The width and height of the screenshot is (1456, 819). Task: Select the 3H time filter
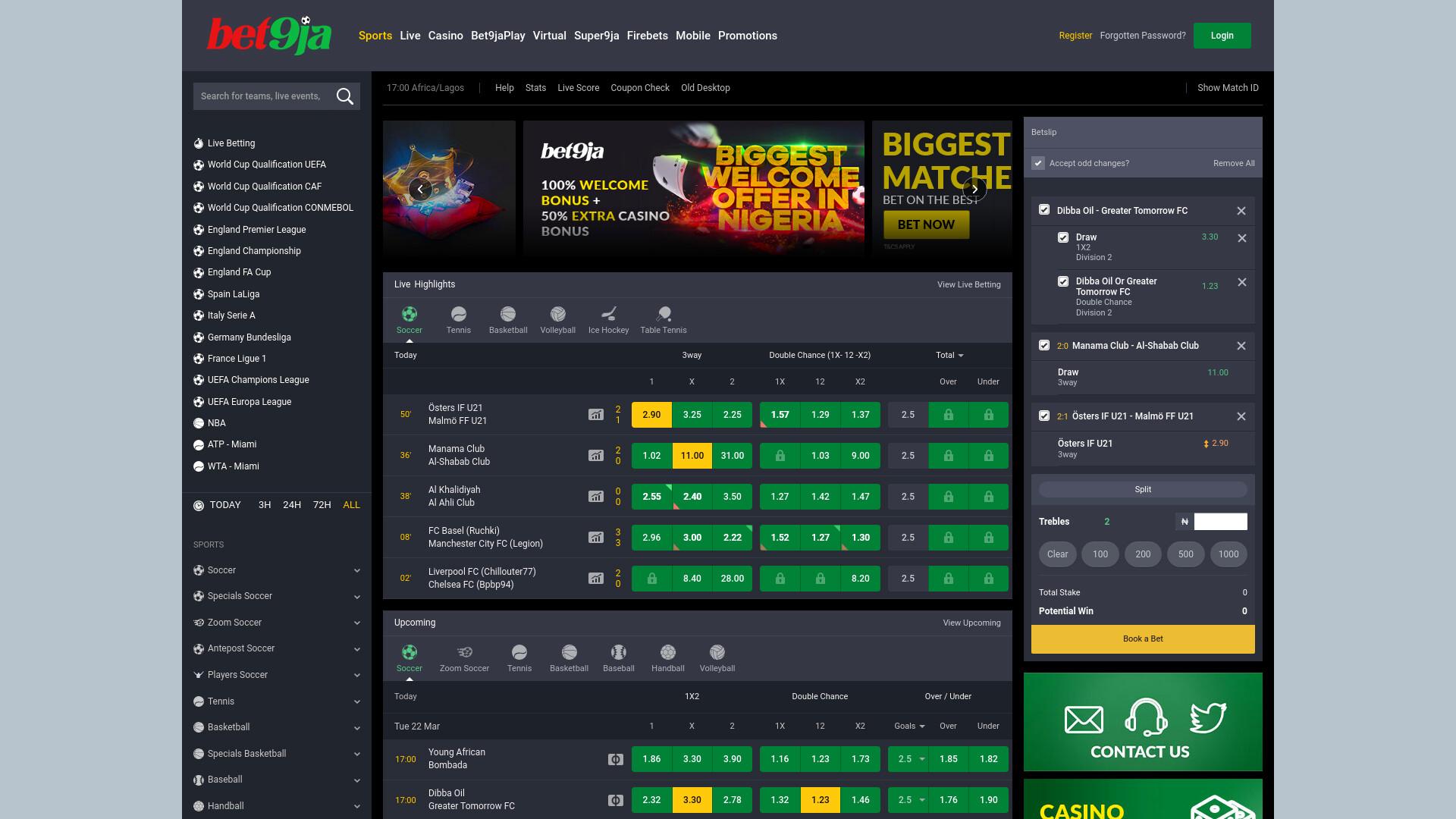click(x=265, y=505)
